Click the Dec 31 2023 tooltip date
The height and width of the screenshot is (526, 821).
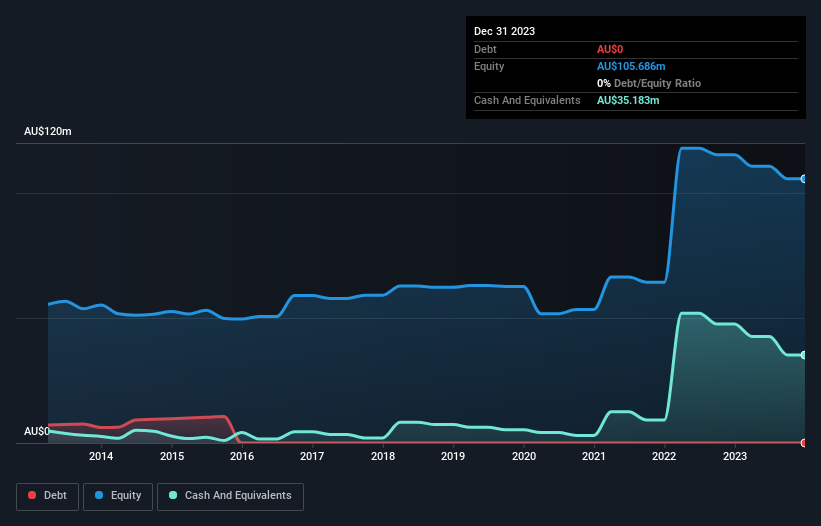click(x=504, y=31)
